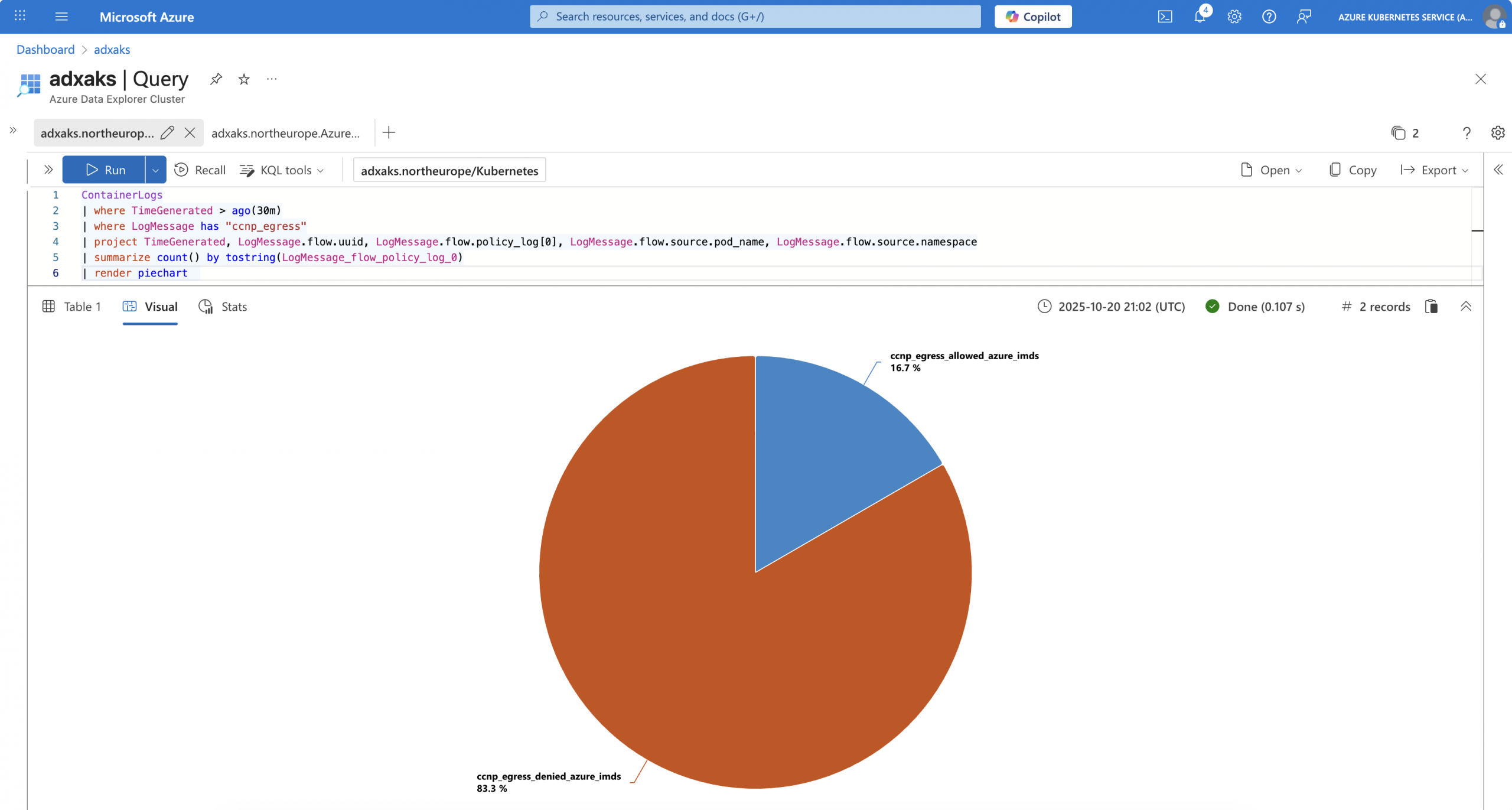The height and width of the screenshot is (810, 1512).
Task: Pin the adxaks query blade
Action: click(x=216, y=79)
